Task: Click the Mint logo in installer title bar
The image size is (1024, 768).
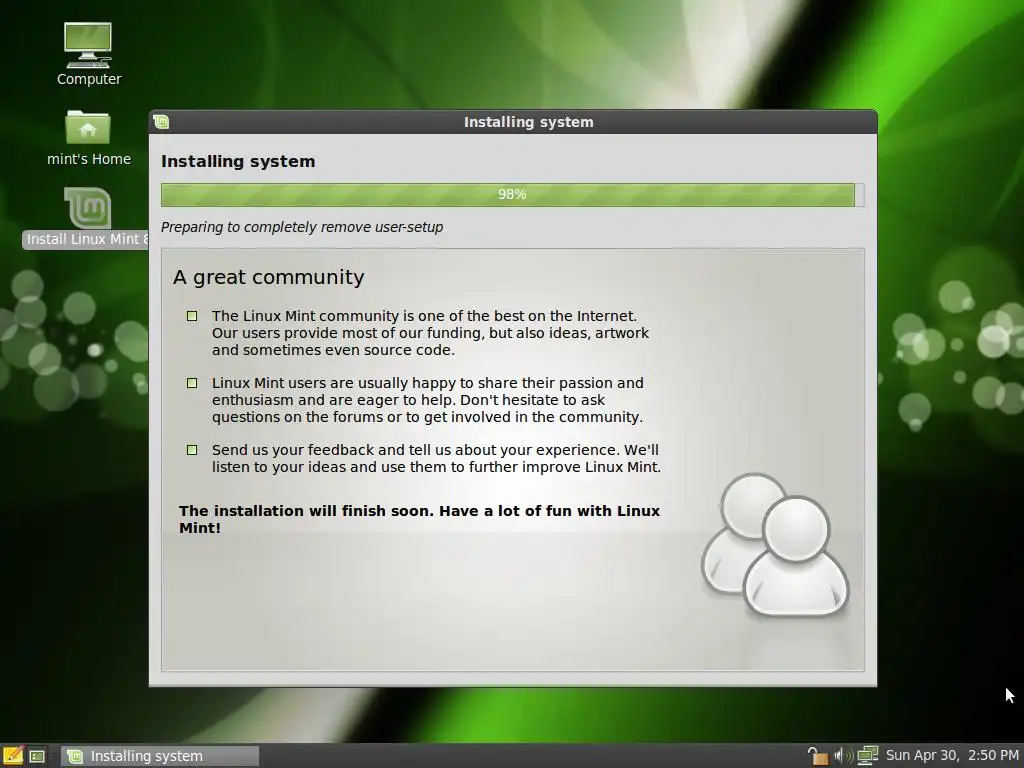Action: click(161, 122)
